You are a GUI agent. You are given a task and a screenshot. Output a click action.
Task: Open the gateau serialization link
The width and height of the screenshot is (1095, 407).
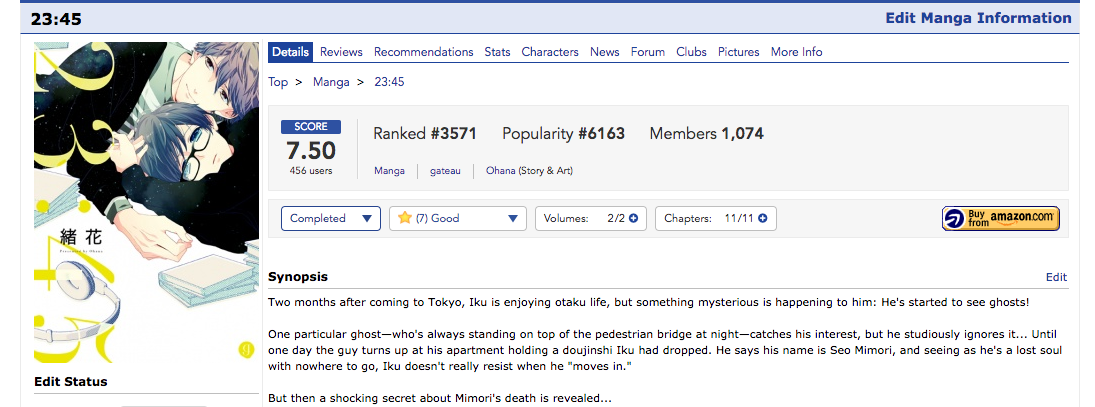click(445, 171)
